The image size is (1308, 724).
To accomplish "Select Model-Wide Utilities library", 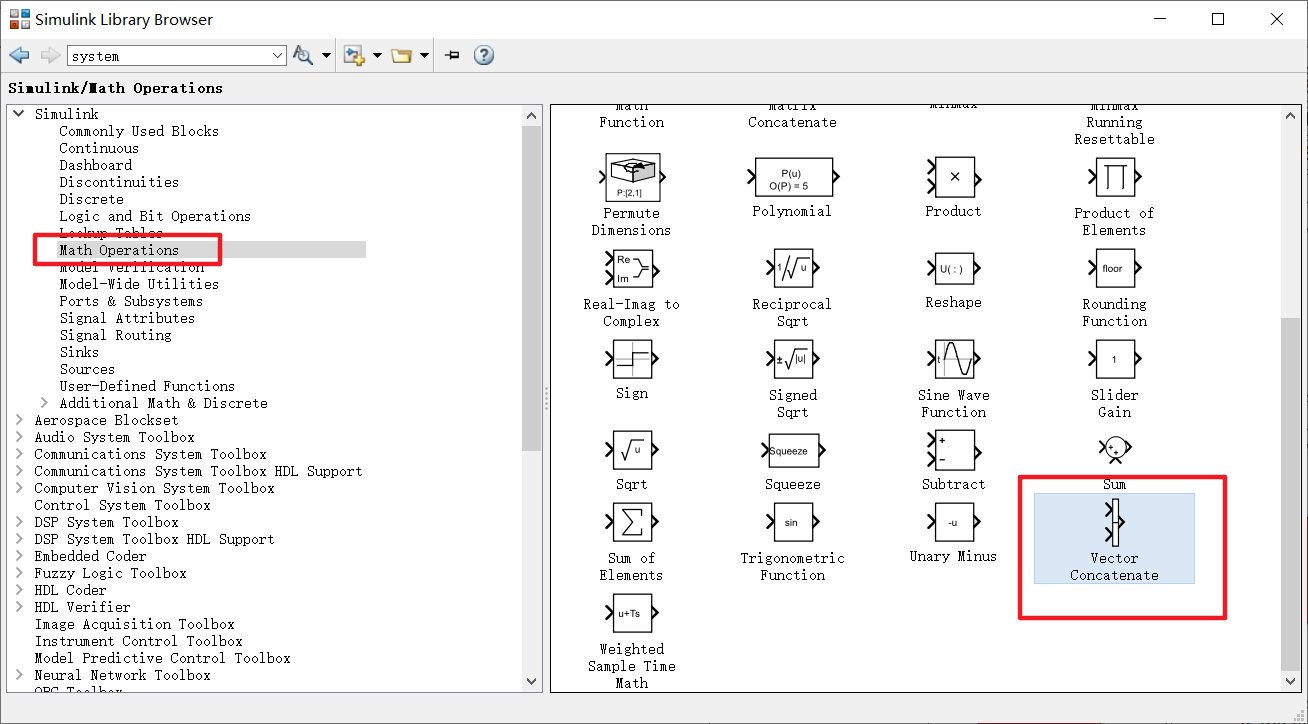I will point(139,284).
